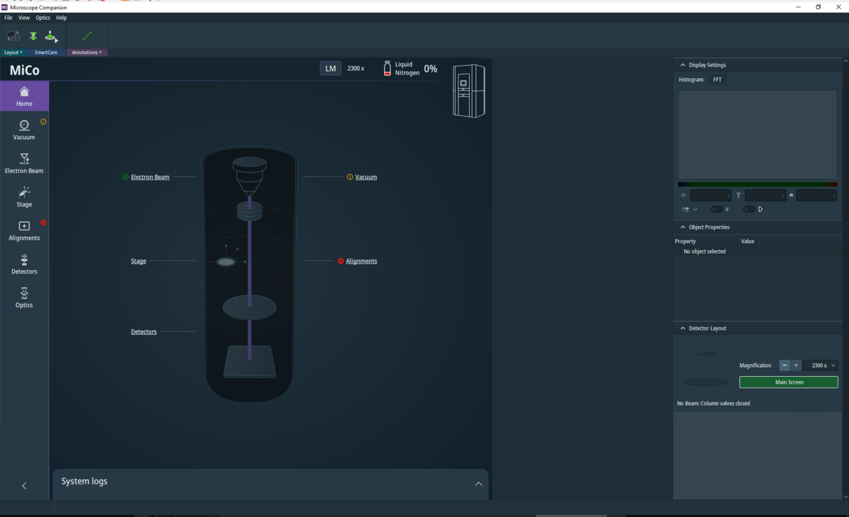Toggle the first switch under histogram
Screen dimensions: 849x517
point(716,209)
